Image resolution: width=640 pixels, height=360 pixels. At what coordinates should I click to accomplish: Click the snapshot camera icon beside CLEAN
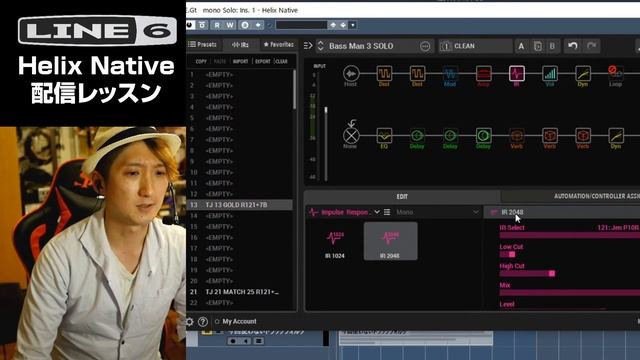[x=446, y=46]
